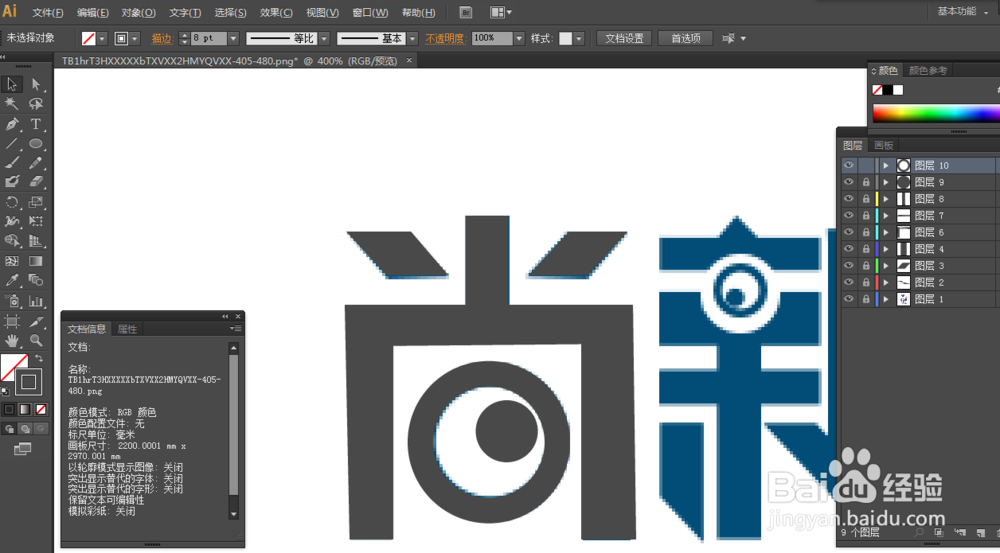Open the 等比 width profile dropdown
Image resolution: width=1000 pixels, height=553 pixels.
pos(324,38)
